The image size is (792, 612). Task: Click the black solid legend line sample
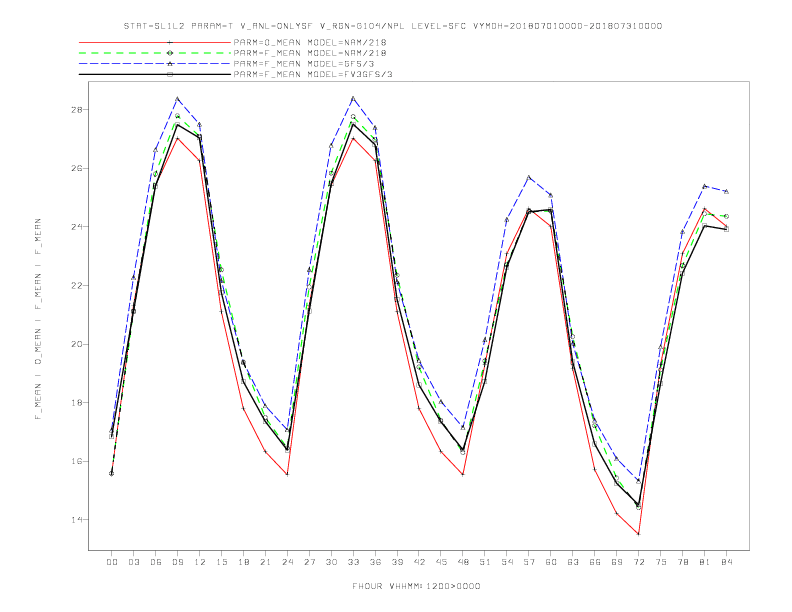pyautogui.click(x=155, y=74)
